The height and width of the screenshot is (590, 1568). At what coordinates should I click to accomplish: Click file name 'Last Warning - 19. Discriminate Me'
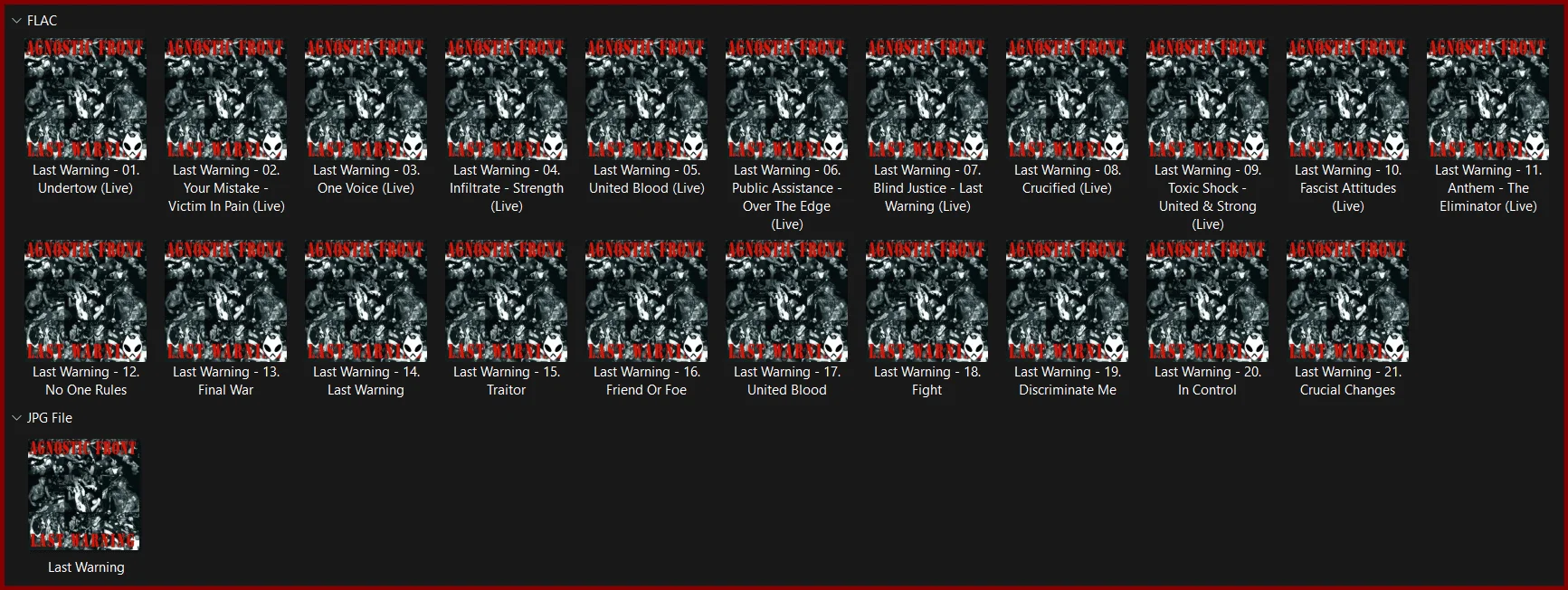click(x=1068, y=381)
